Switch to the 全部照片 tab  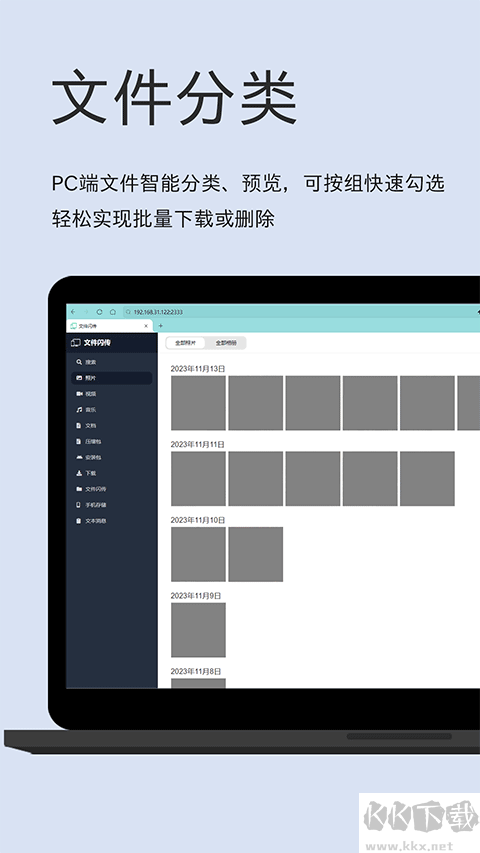click(x=186, y=343)
